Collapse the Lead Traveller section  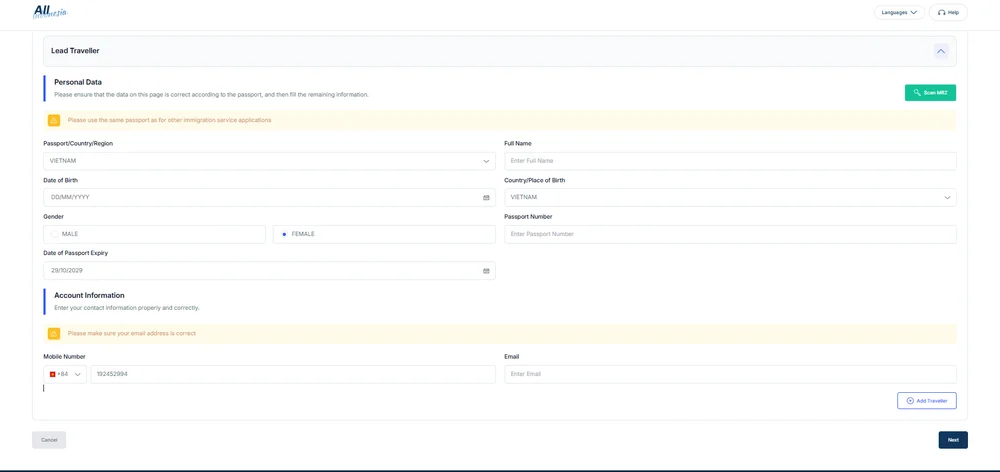(941, 51)
